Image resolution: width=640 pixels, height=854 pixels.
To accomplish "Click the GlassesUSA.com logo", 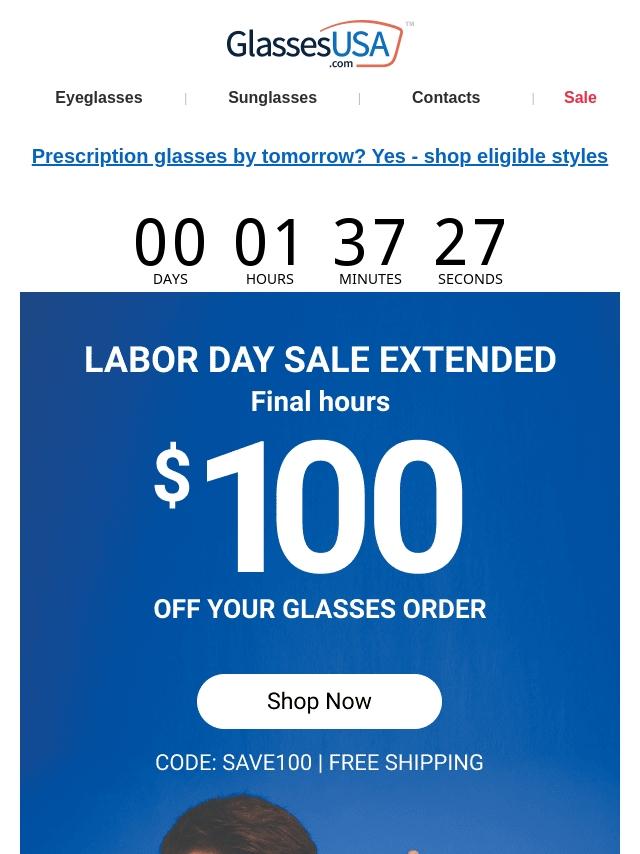I will (x=315, y=45).
